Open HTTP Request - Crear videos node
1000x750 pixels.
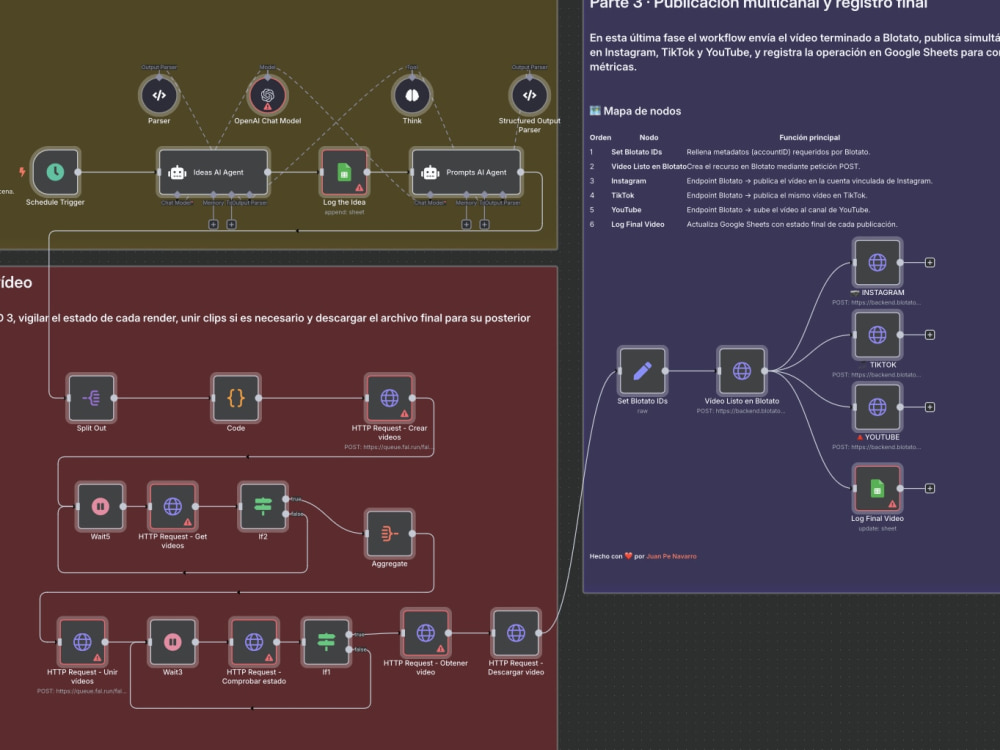(x=390, y=398)
